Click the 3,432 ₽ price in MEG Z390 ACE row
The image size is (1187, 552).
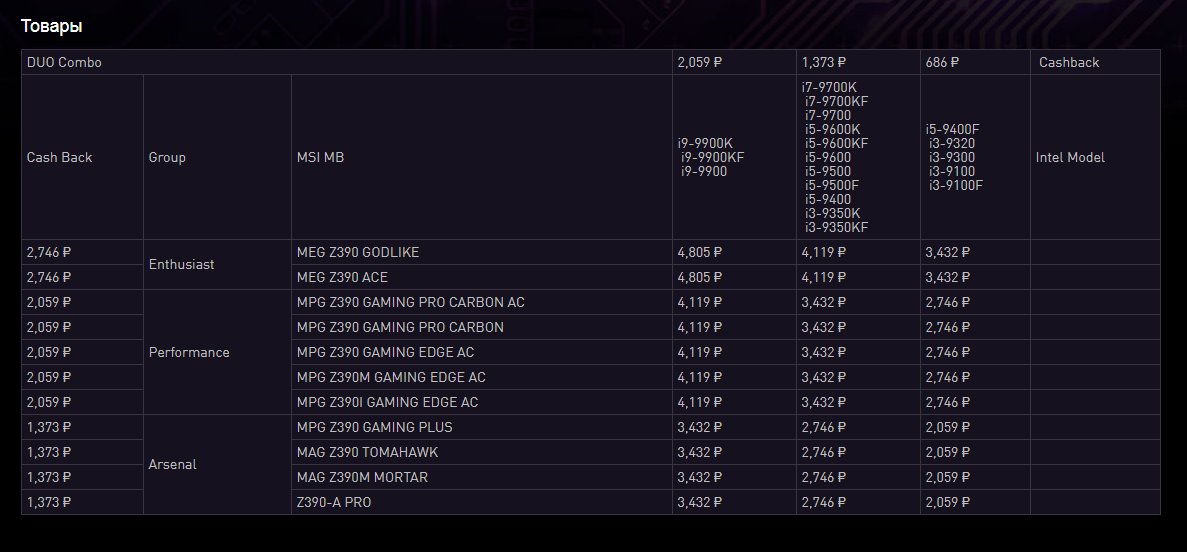coord(947,277)
